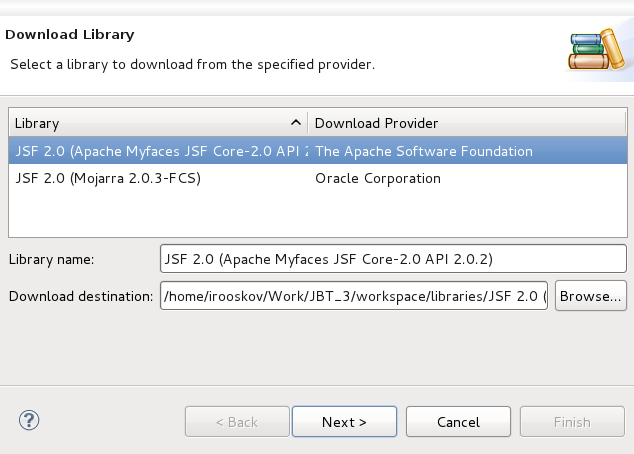Select the JSF 2.0 Apache Myfaces library row
The height and width of the screenshot is (454, 634).
pos(160,151)
